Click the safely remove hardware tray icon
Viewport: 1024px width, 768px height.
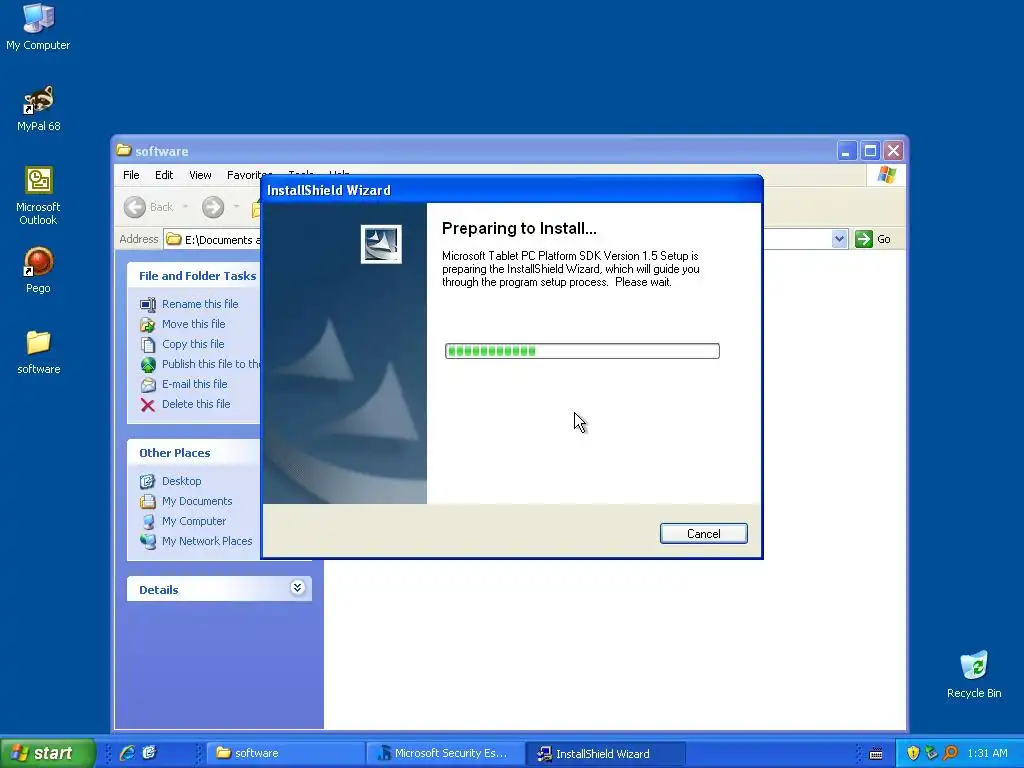coord(931,753)
